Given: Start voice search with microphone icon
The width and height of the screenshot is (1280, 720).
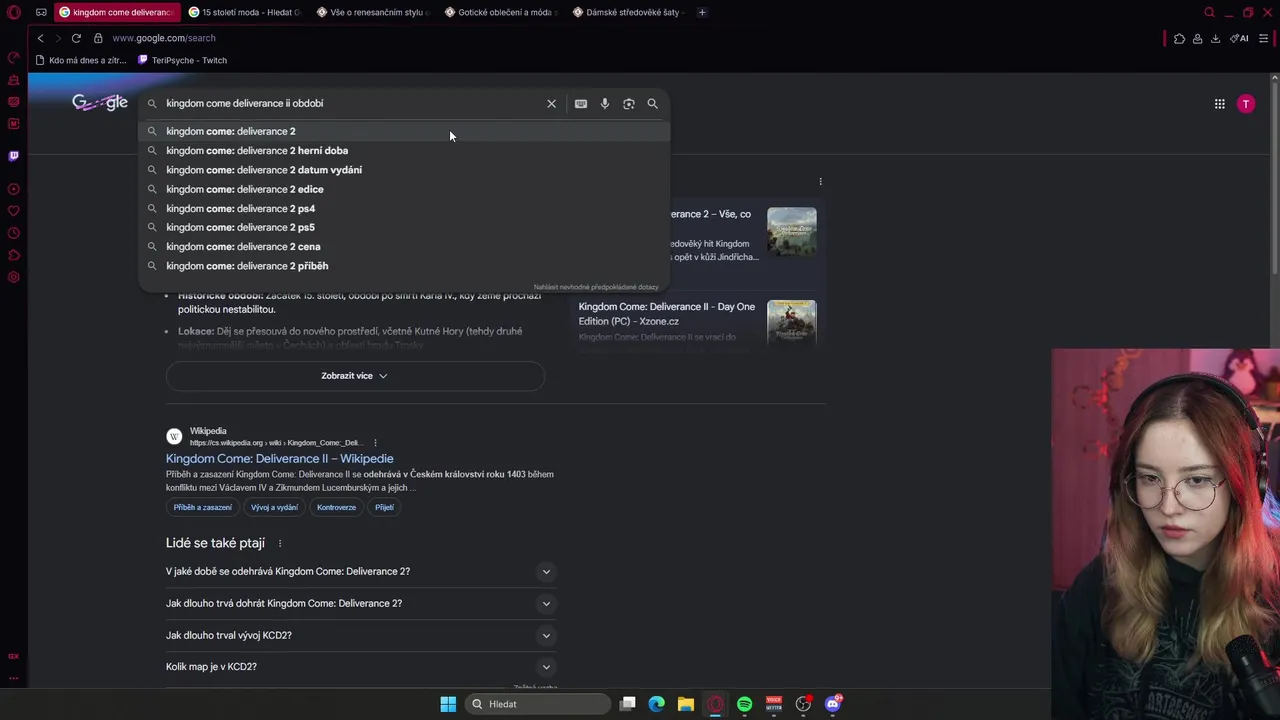Looking at the screenshot, I should [x=605, y=104].
